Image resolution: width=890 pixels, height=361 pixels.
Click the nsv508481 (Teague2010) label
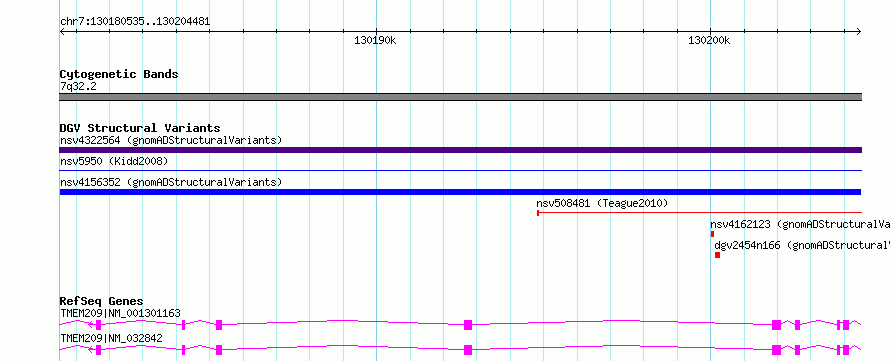(602, 203)
